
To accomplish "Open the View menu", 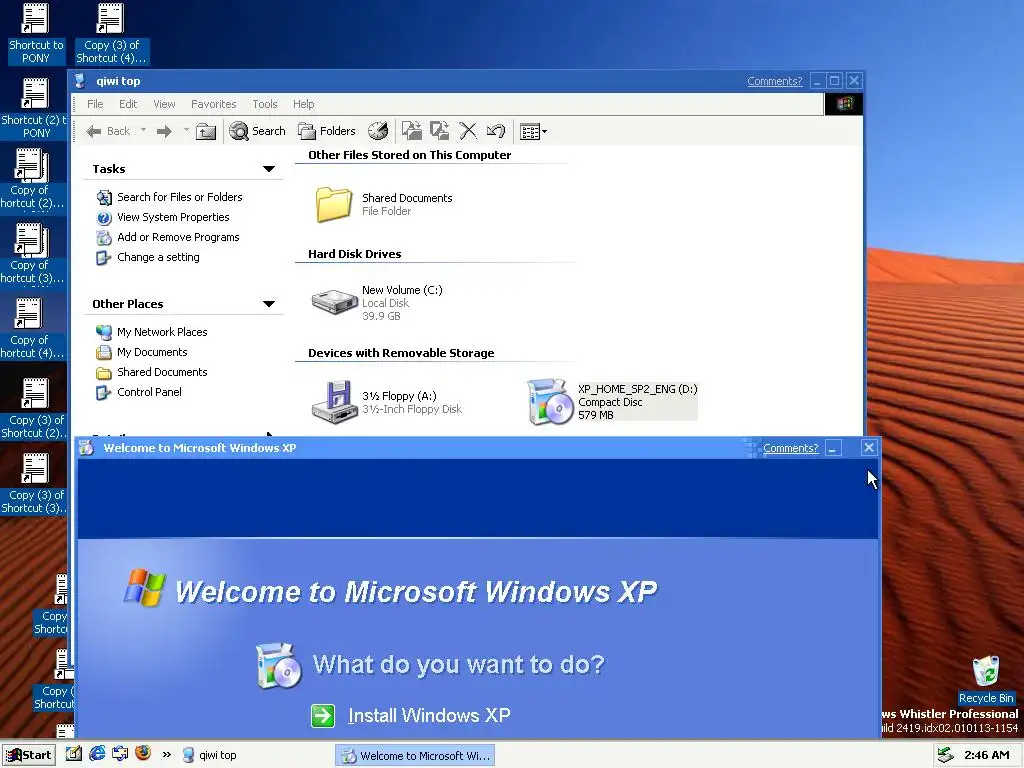I will [x=165, y=104].
